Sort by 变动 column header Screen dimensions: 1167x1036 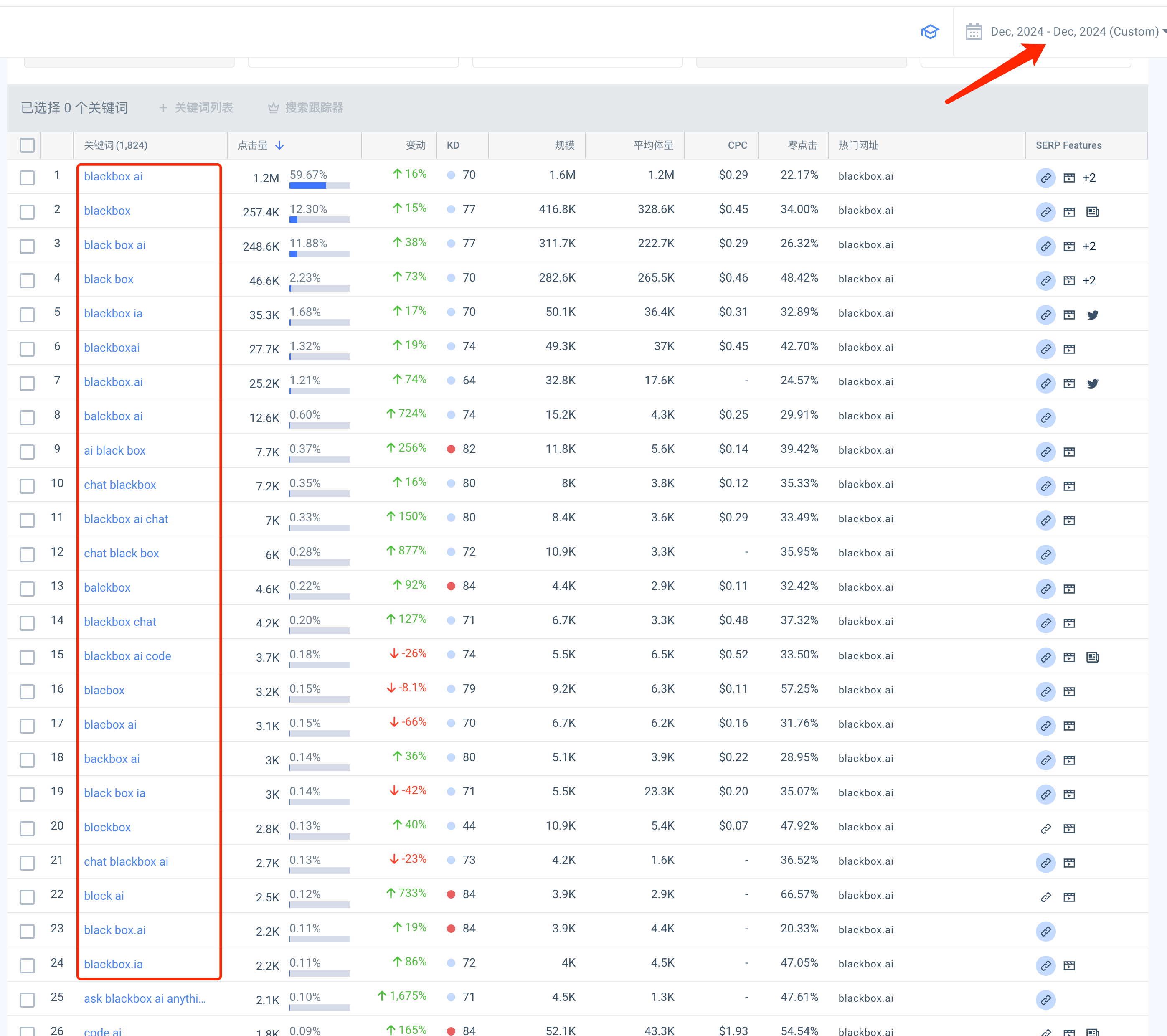[416, 146]
